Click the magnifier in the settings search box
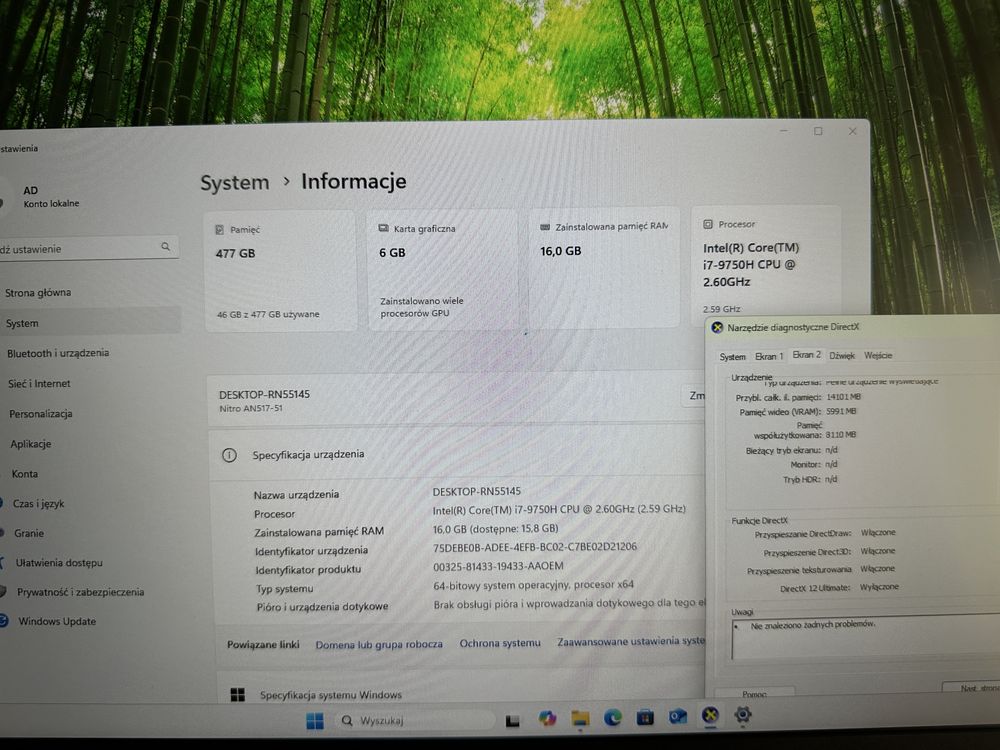The width and height of the screenshot is (1000, 750). pos(165,246)
